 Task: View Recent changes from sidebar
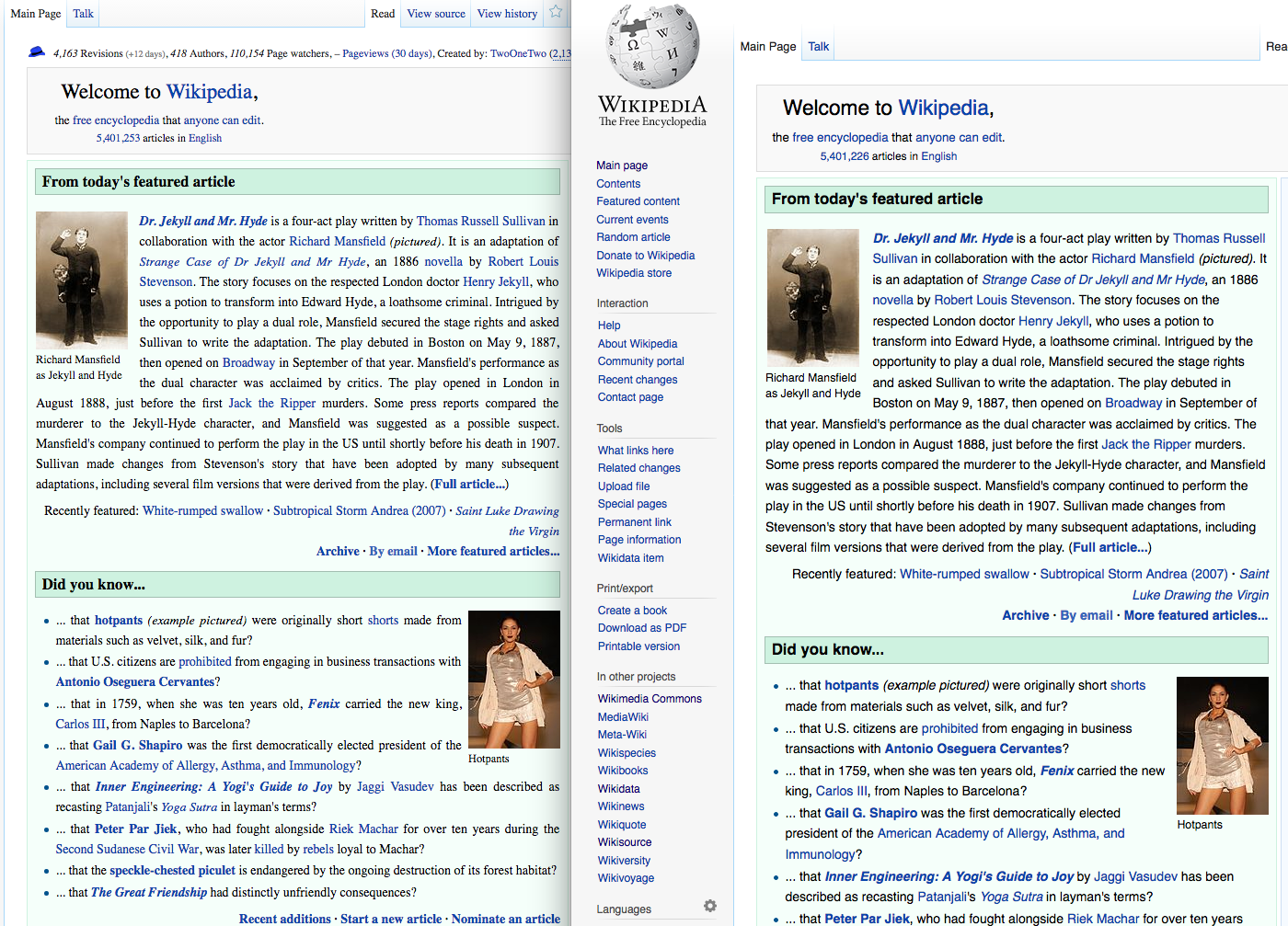(x=638, y=380)
